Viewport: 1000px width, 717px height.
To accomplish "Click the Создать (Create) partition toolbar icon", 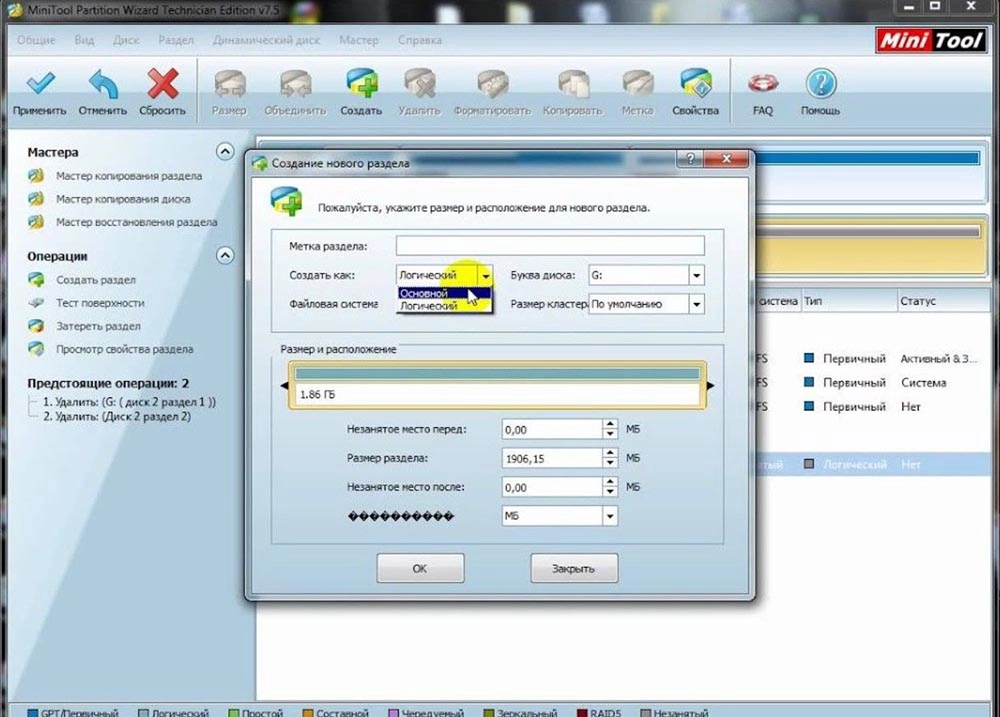I will [361, 83].
